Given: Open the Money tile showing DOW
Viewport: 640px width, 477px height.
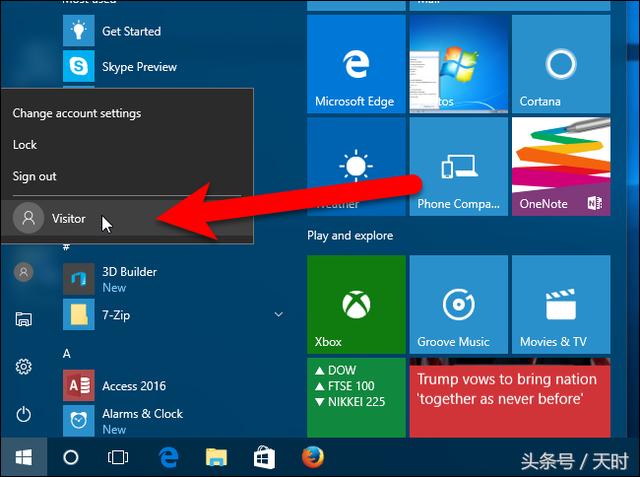Looking at the screenshot, I should tap(356, 397).
